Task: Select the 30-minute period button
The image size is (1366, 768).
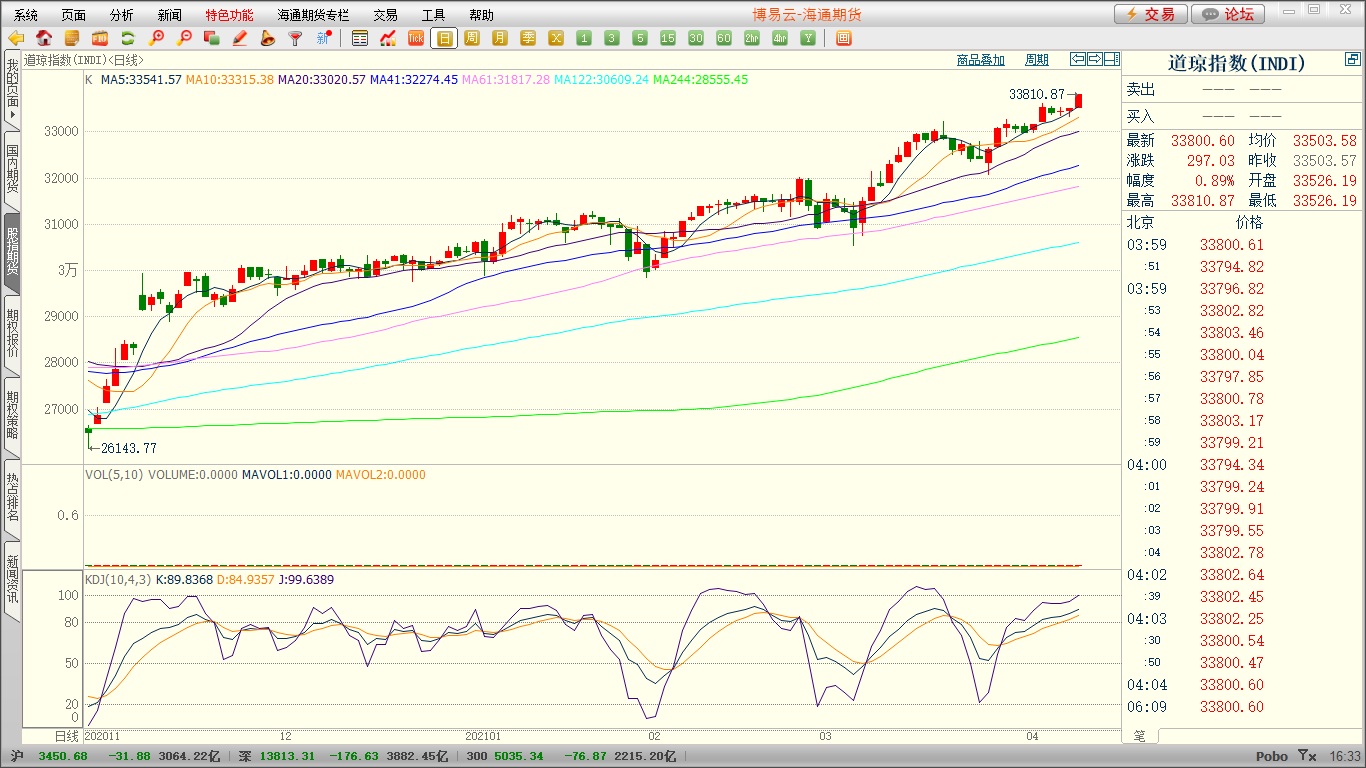Action: pos(696,38)
